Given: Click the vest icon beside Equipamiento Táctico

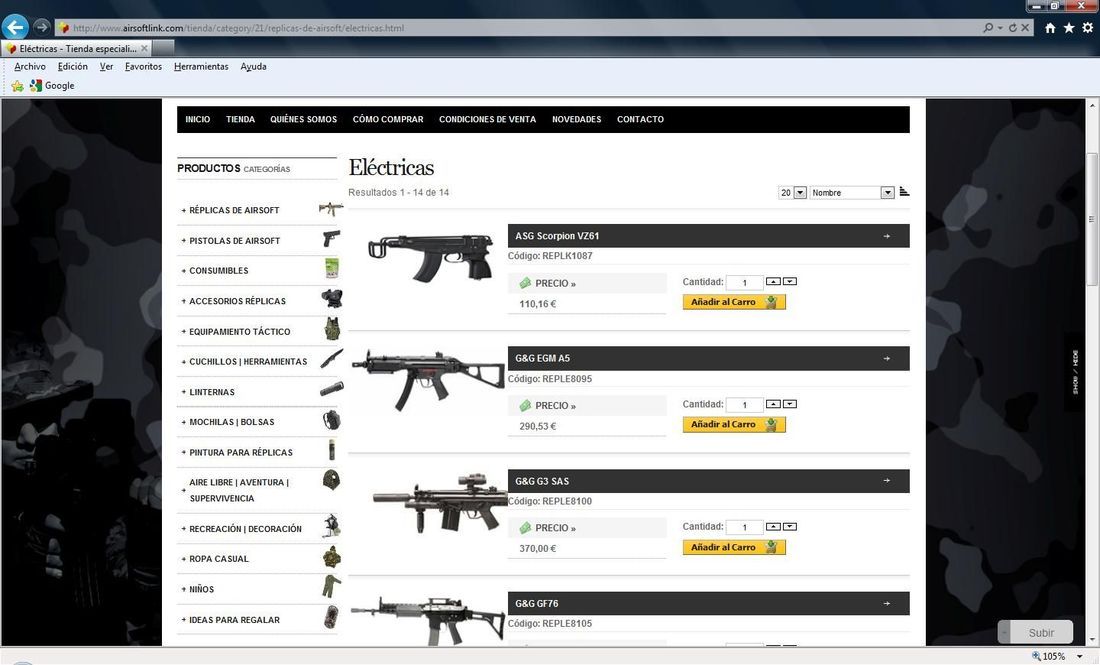Looking at the screenshot, I should pyautogui.click(x=332, y=329).
